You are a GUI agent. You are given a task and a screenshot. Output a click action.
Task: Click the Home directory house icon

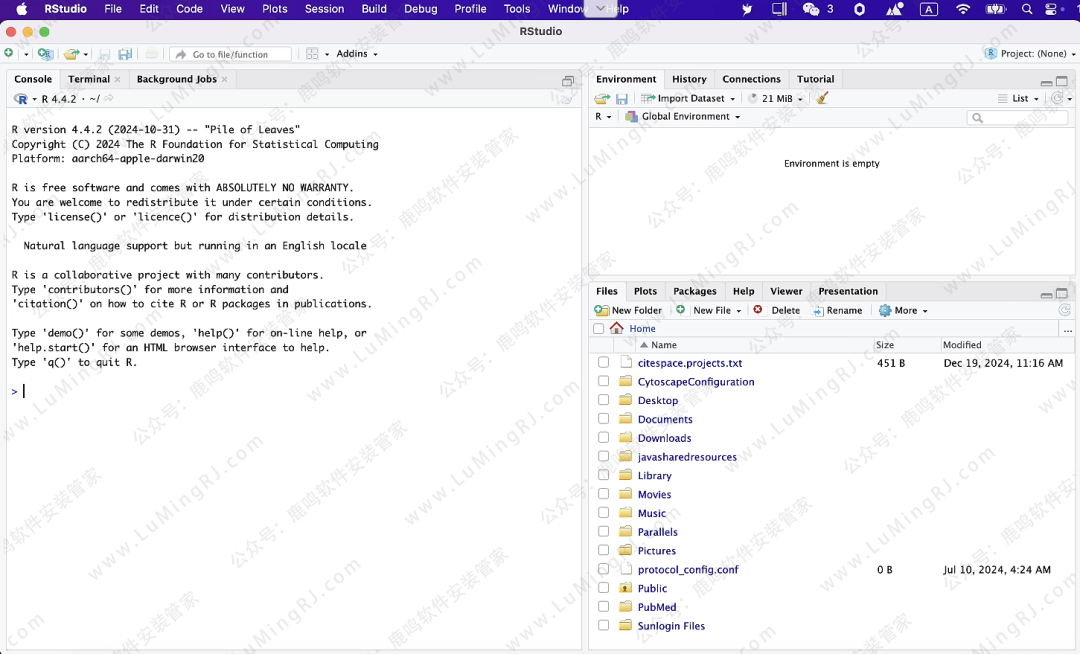(616, 328)
